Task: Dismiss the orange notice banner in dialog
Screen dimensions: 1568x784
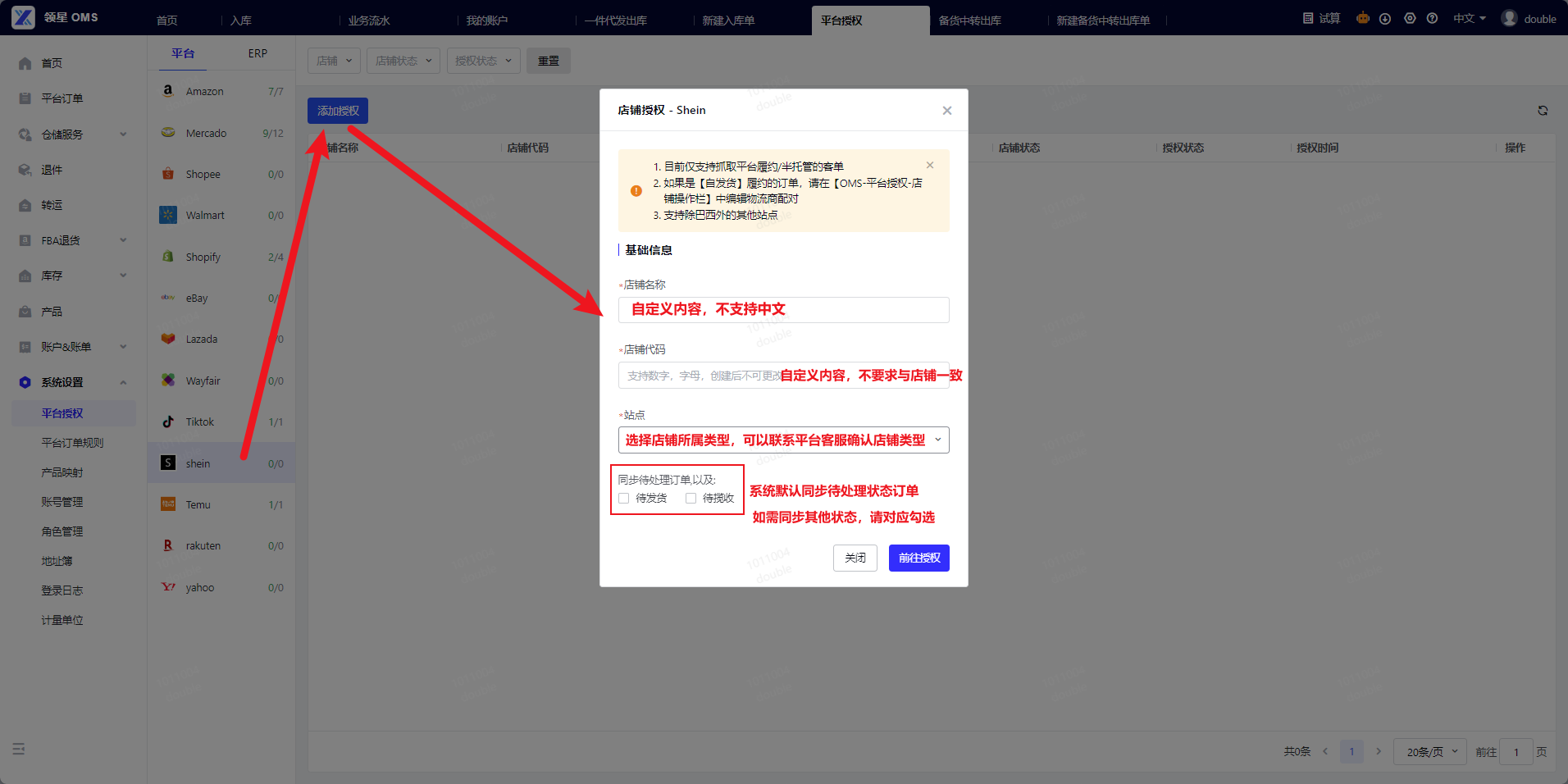Action: click(930, 165)
